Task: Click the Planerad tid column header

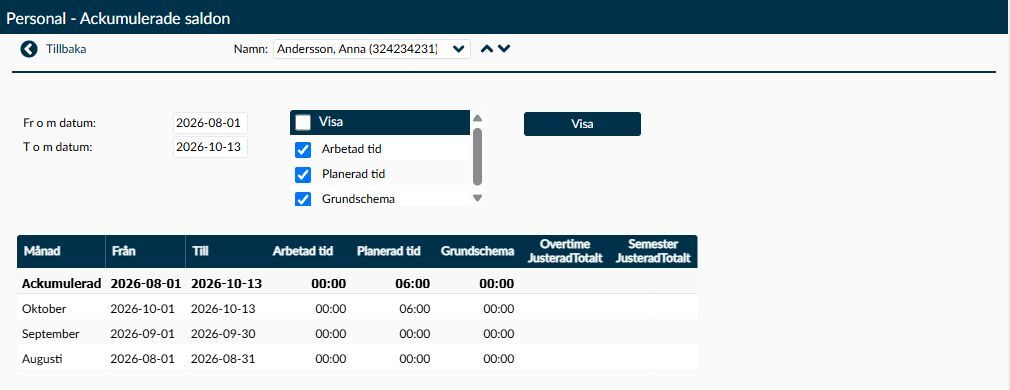Action: tap(388, 251)
